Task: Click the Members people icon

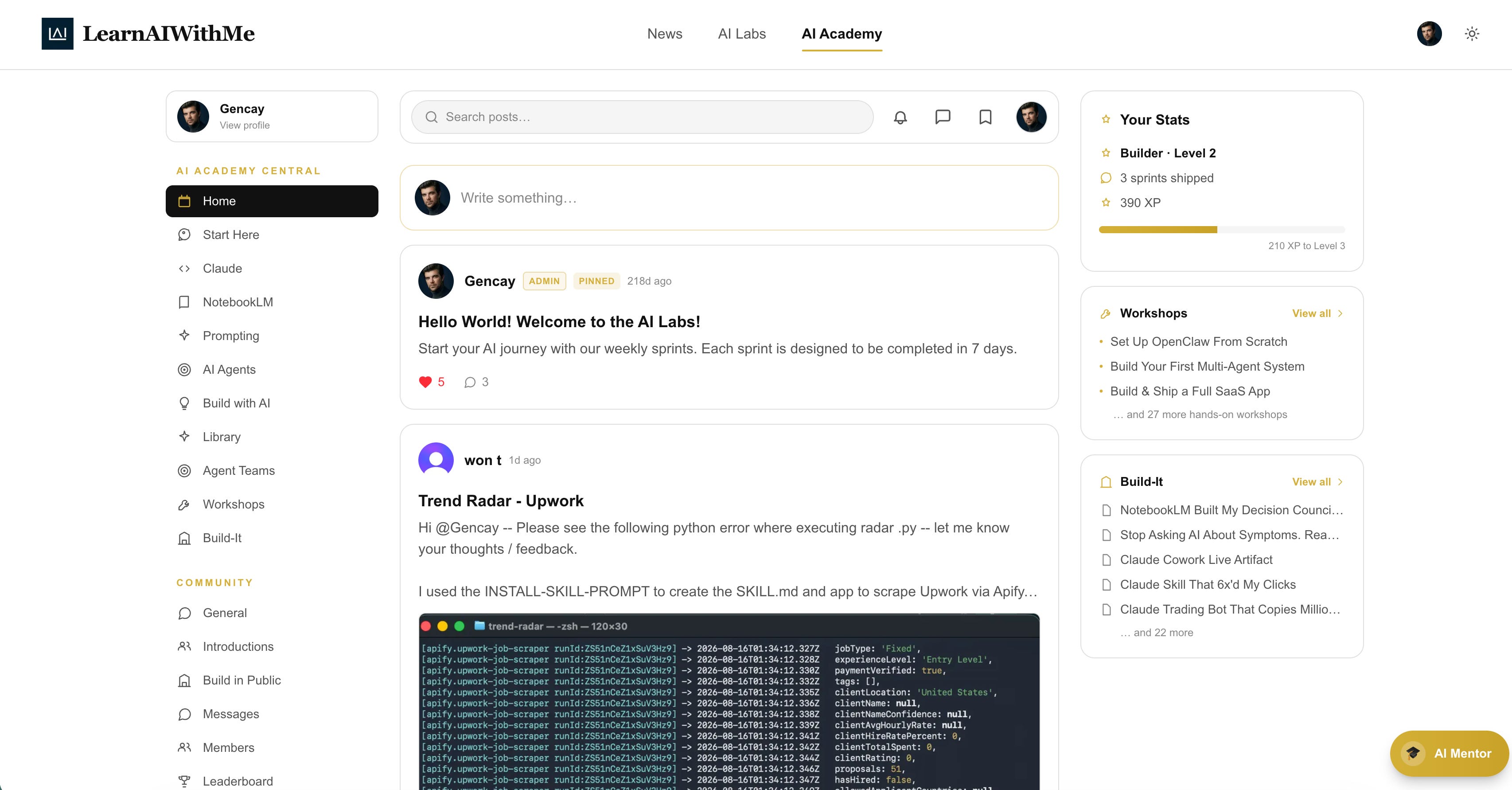Action: coord(184,747)
